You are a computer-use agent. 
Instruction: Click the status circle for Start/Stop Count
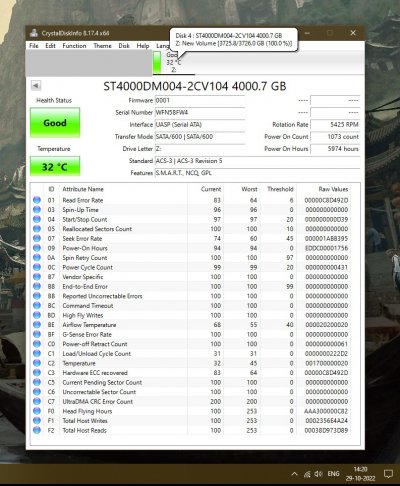[37, 219]
